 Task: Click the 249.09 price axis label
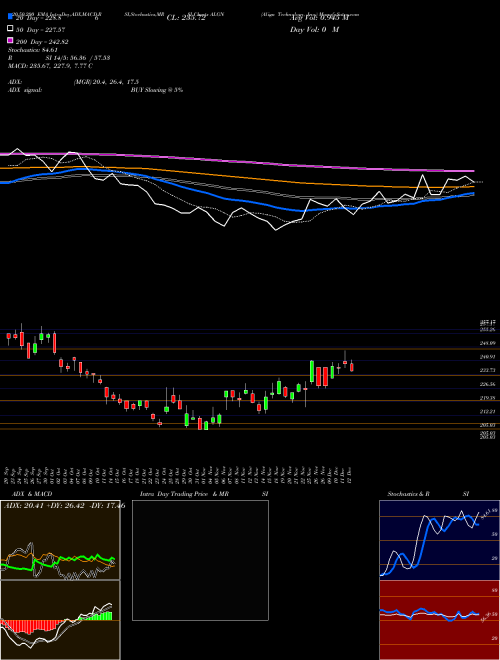pos(487,343)
